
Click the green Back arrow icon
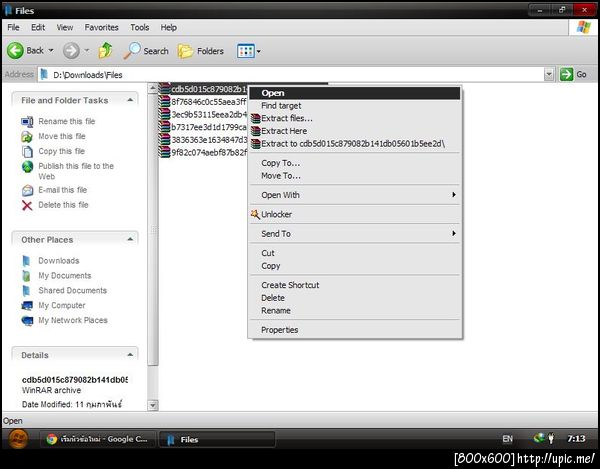coord(15,50)
